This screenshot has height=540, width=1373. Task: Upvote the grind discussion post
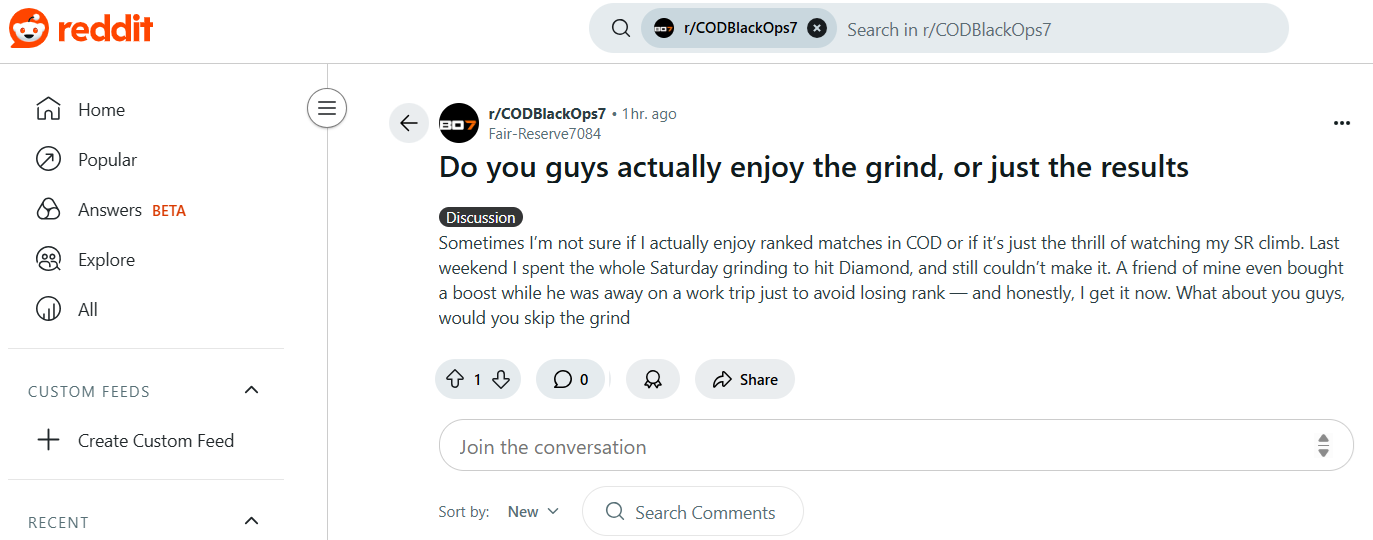(x=455, y=380)
